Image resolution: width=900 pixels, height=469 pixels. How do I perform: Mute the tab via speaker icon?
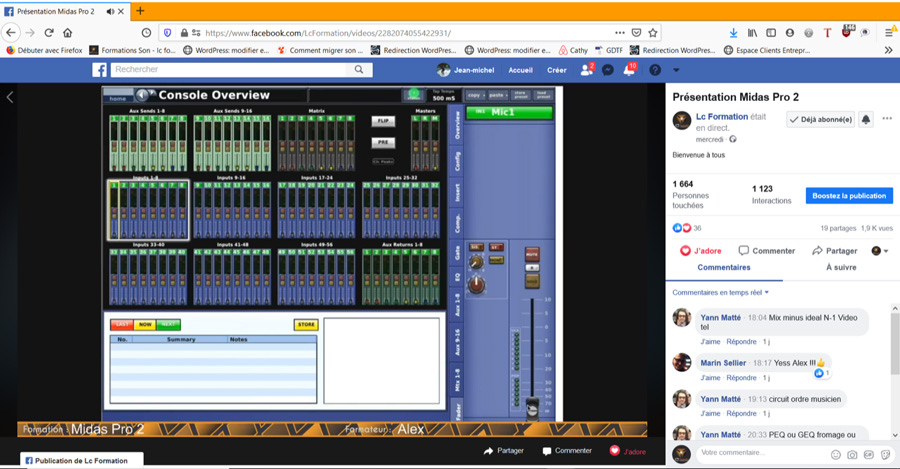click(110, 11)
